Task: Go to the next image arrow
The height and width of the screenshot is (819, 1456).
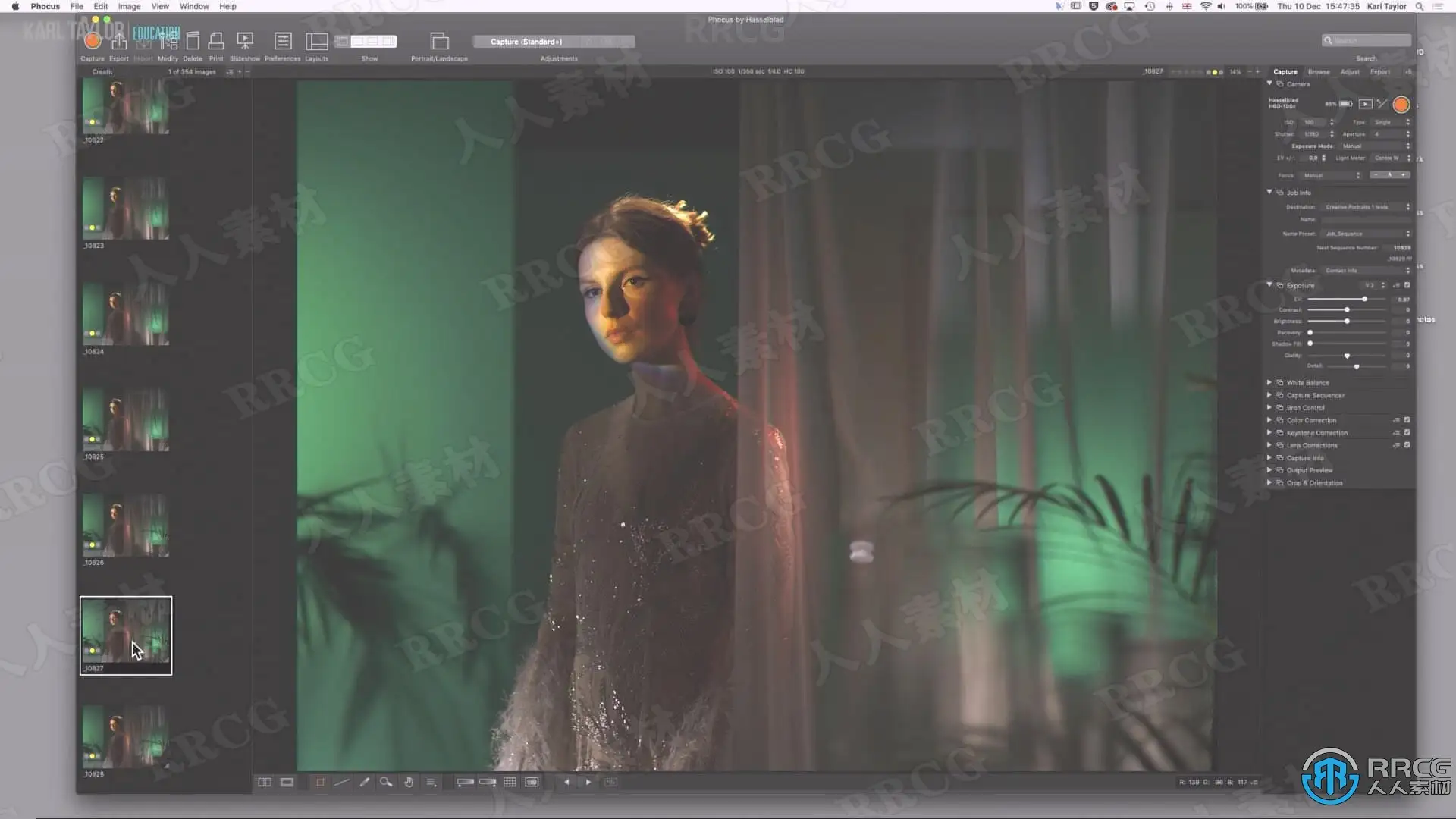Action: [x=588, y=782]
